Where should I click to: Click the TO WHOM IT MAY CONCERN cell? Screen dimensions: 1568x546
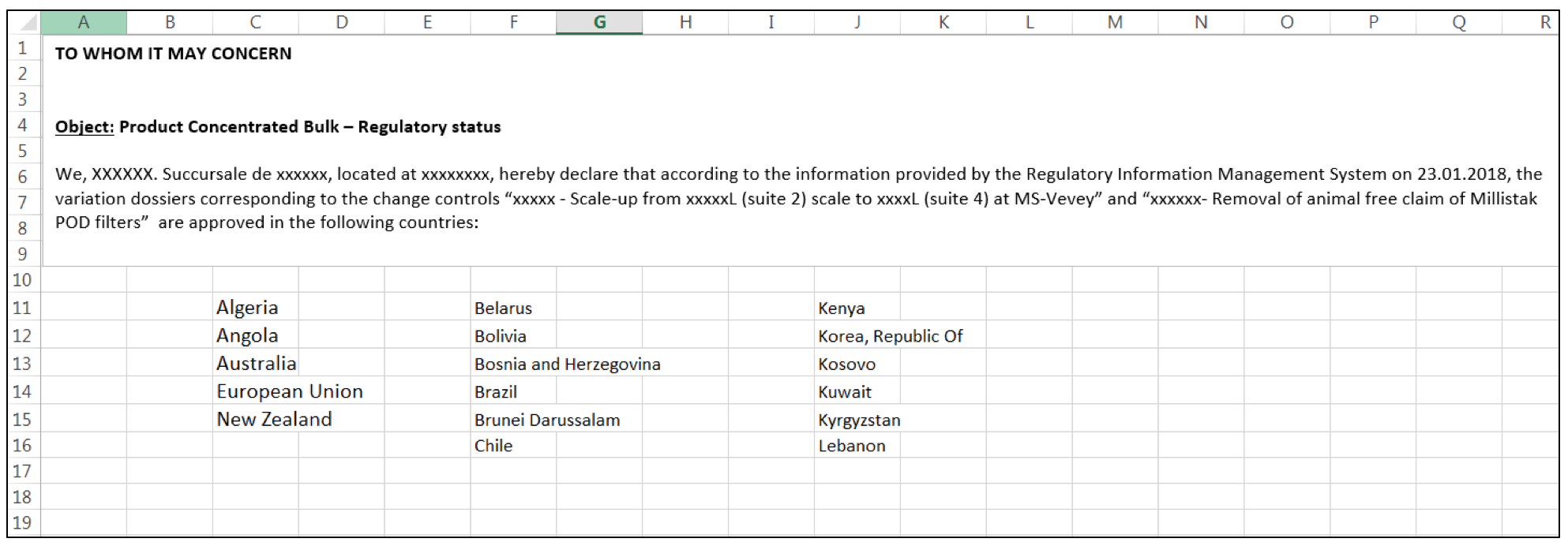(x=173, y=54)
